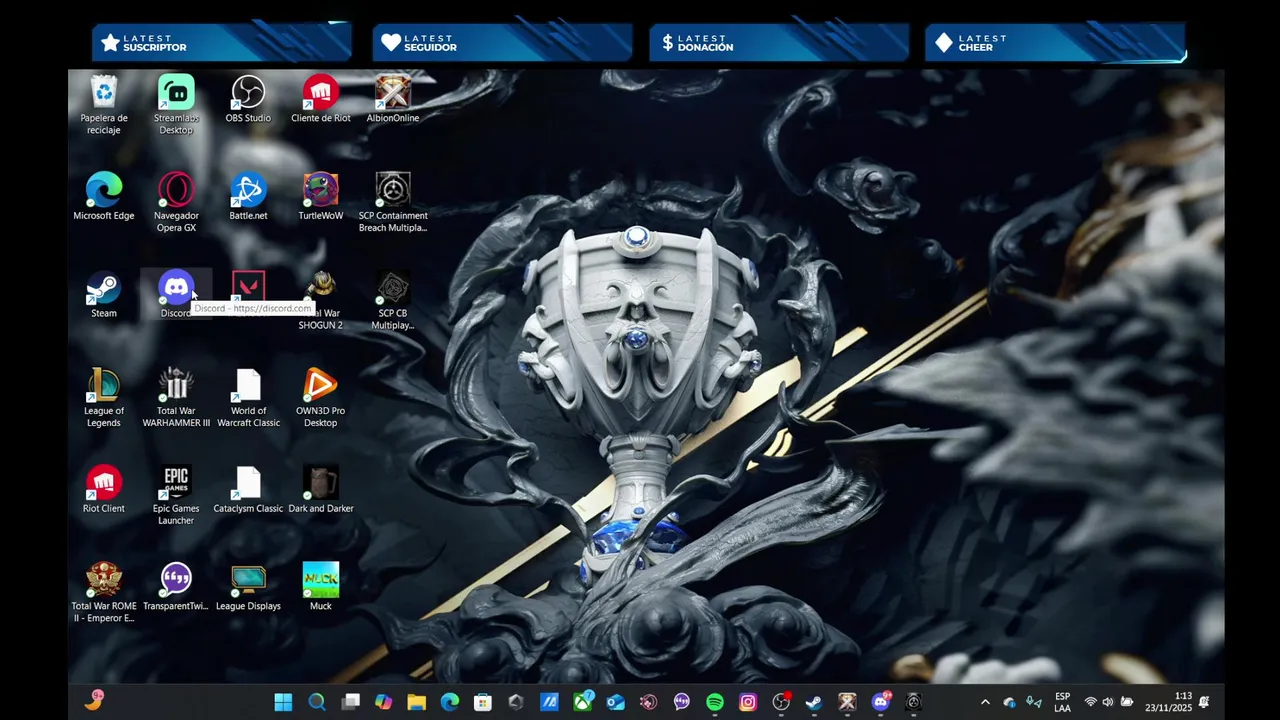Select the AlbionOnline desktop icon
The width and height of the screenshot is (1280, 720).
pyautogui.click(x=393, y=99)
